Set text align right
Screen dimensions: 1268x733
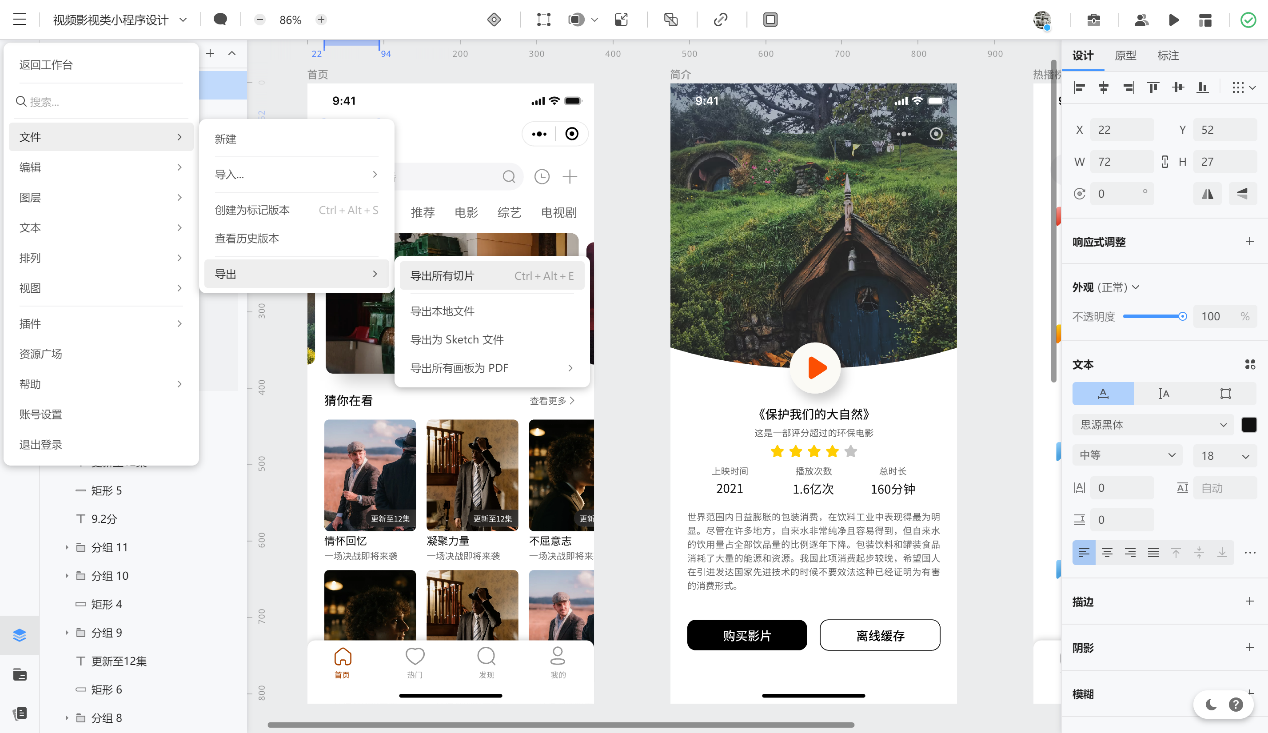click(x=1130, y=552)
